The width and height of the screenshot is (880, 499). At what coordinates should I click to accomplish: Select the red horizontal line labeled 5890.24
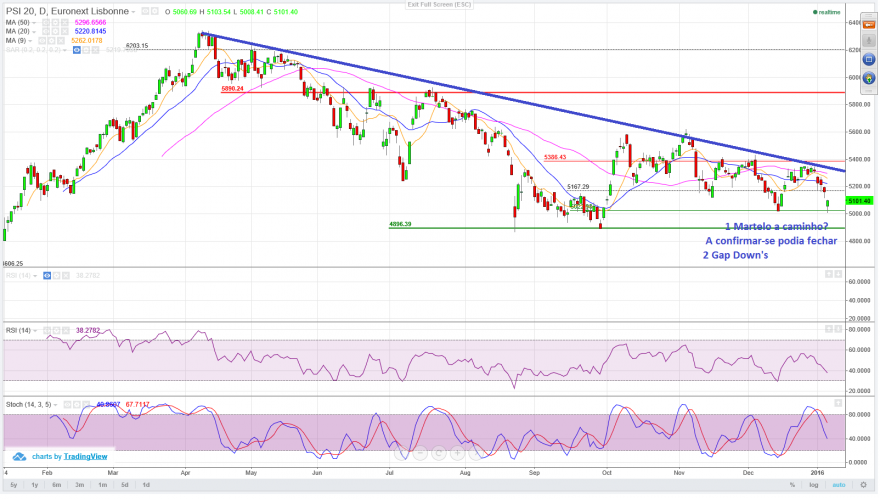[x=533, y=92]
